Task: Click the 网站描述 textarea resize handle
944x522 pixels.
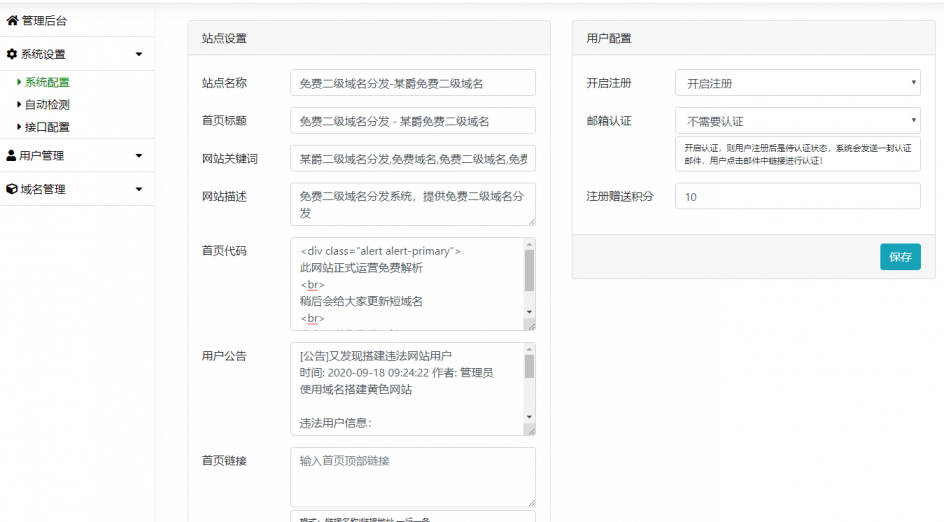Action: pos(532,222)
